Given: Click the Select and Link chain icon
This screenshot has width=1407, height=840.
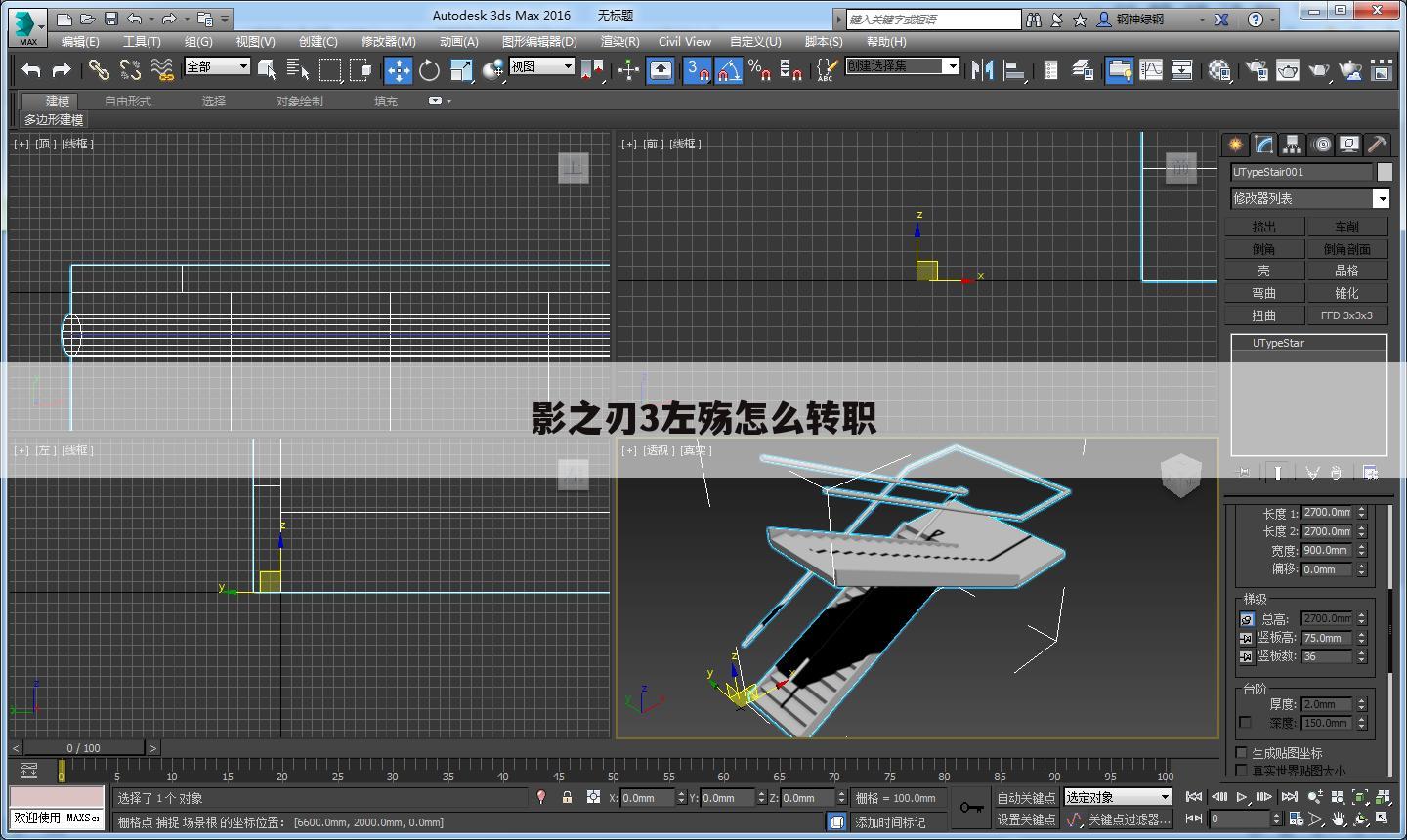Looking at the screenshot, I should (x=98, y=69).
